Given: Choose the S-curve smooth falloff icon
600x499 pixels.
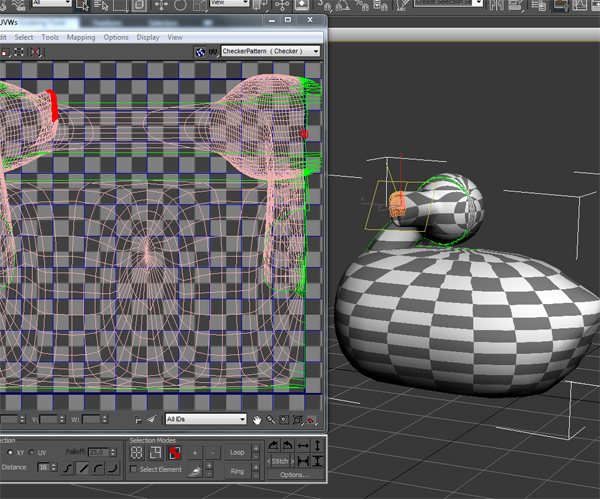Looking at the screenshot, I should [67, 468].
